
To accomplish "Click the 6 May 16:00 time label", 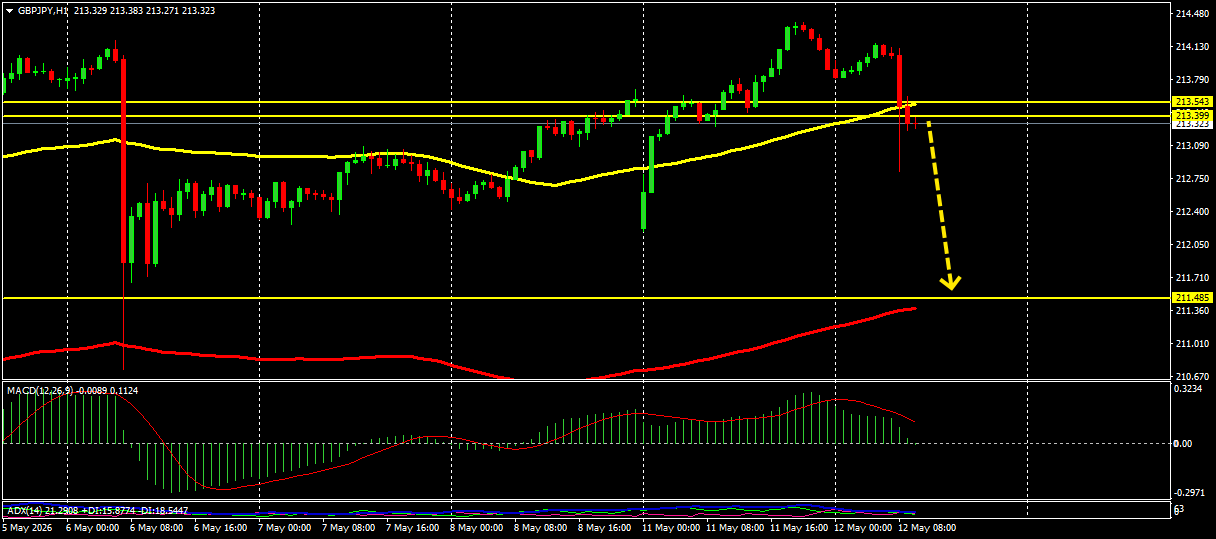I will [x=222, y=527].
